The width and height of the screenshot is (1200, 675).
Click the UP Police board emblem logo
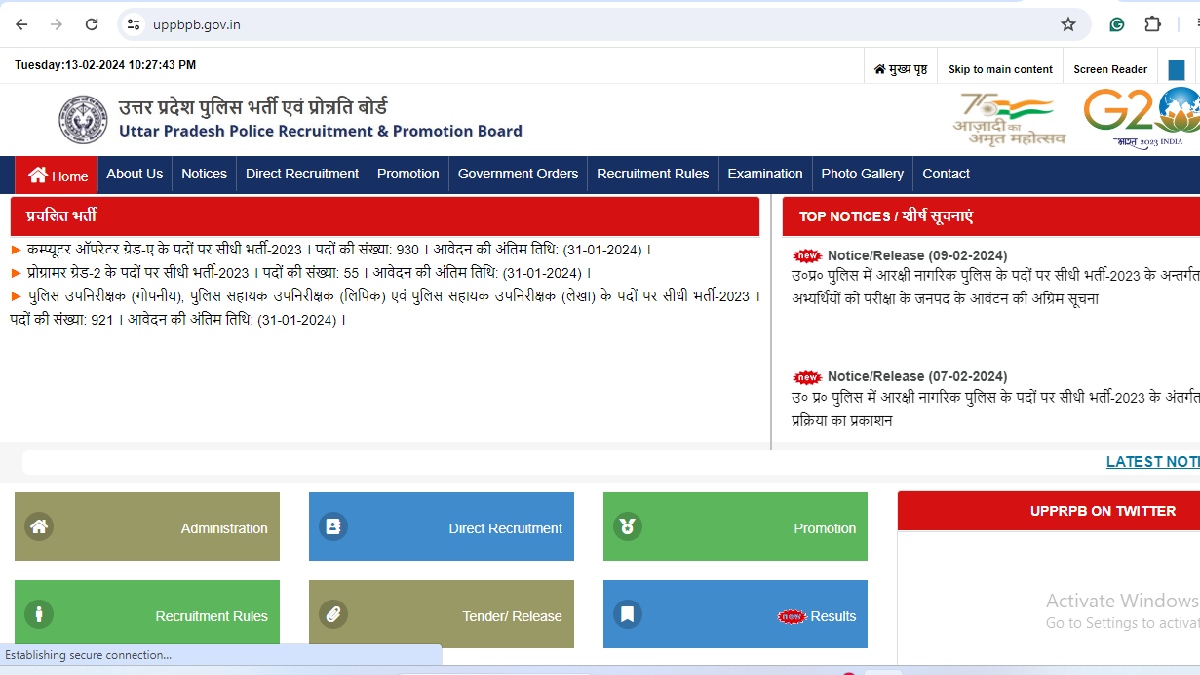[82, 120]
